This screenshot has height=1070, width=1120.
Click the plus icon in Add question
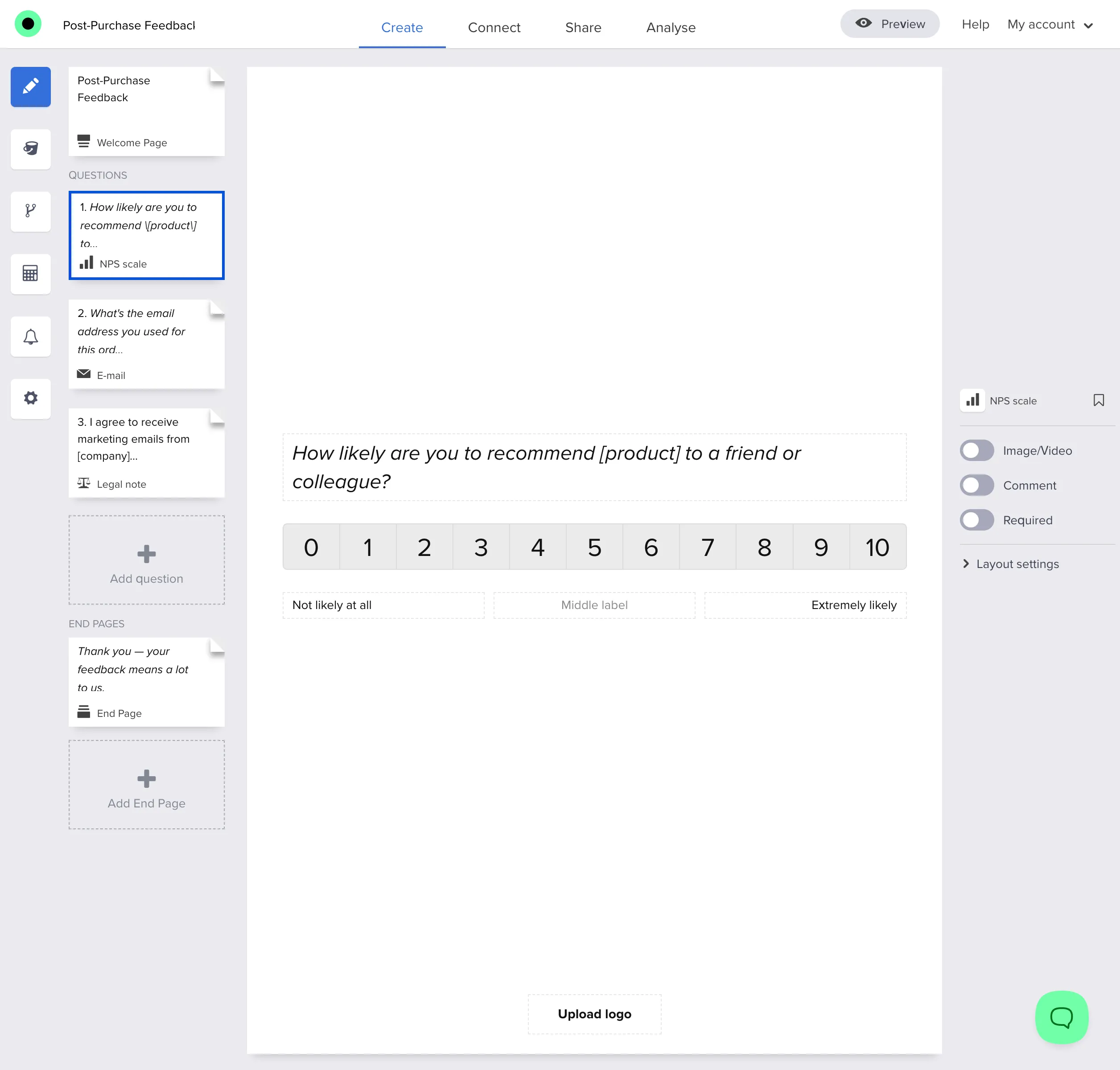(147, 553)
